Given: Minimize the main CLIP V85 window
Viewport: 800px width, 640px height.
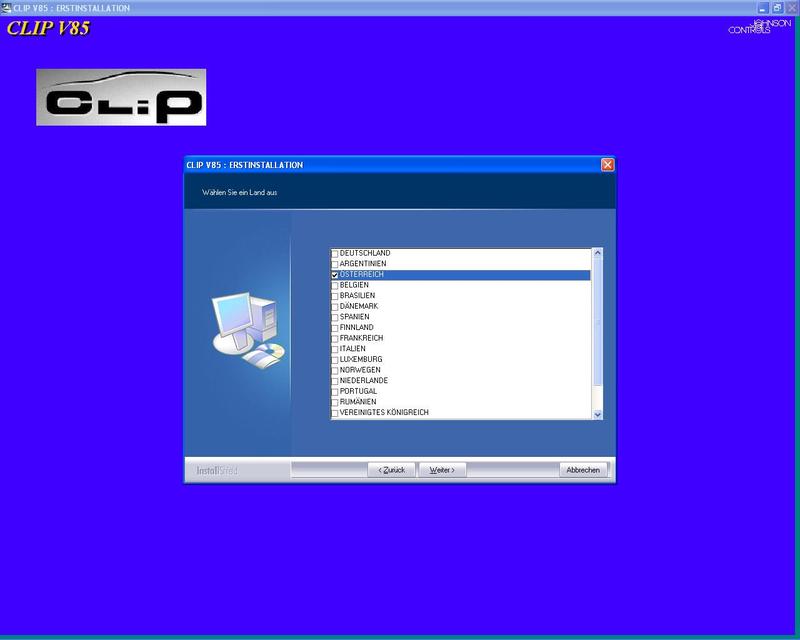Looking at the screenshot, I should click(x=763, y=7).
